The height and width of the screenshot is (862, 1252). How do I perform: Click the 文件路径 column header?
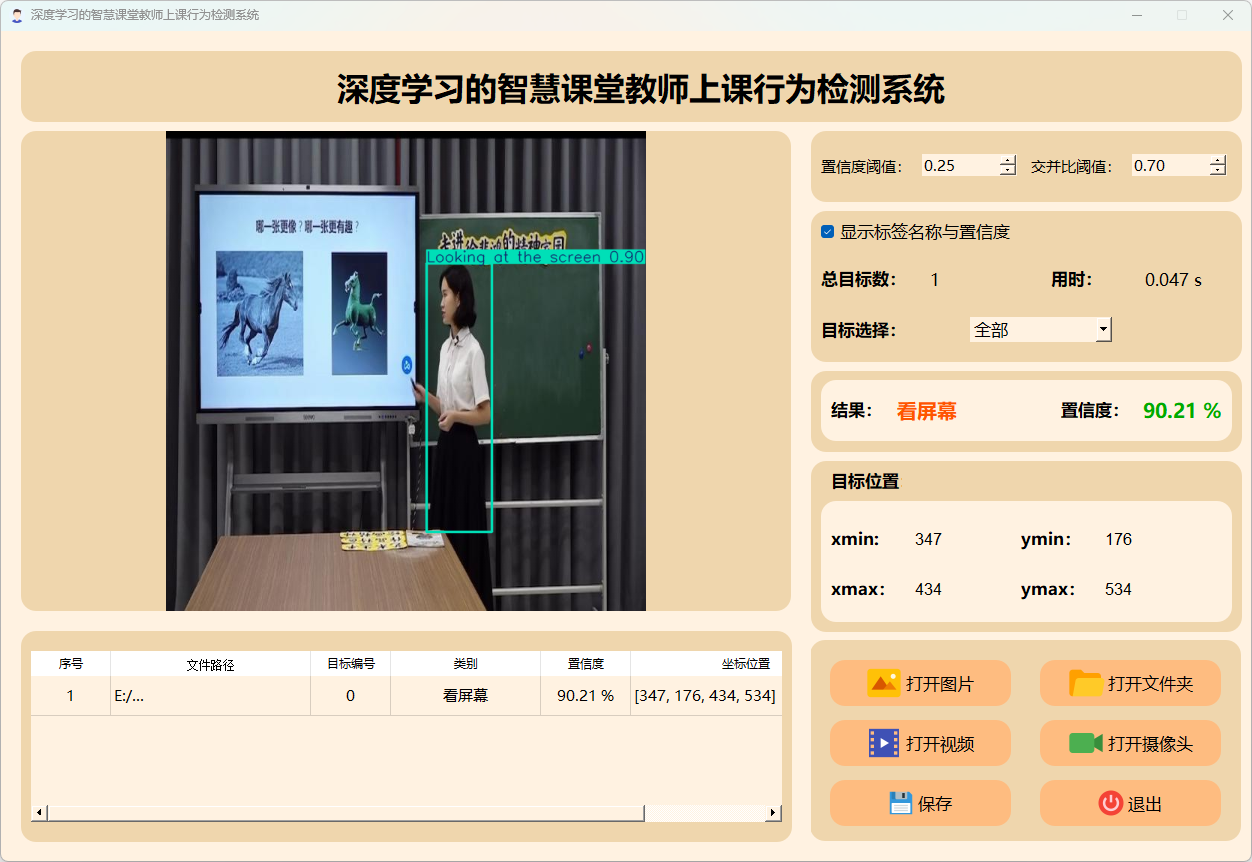210,664
